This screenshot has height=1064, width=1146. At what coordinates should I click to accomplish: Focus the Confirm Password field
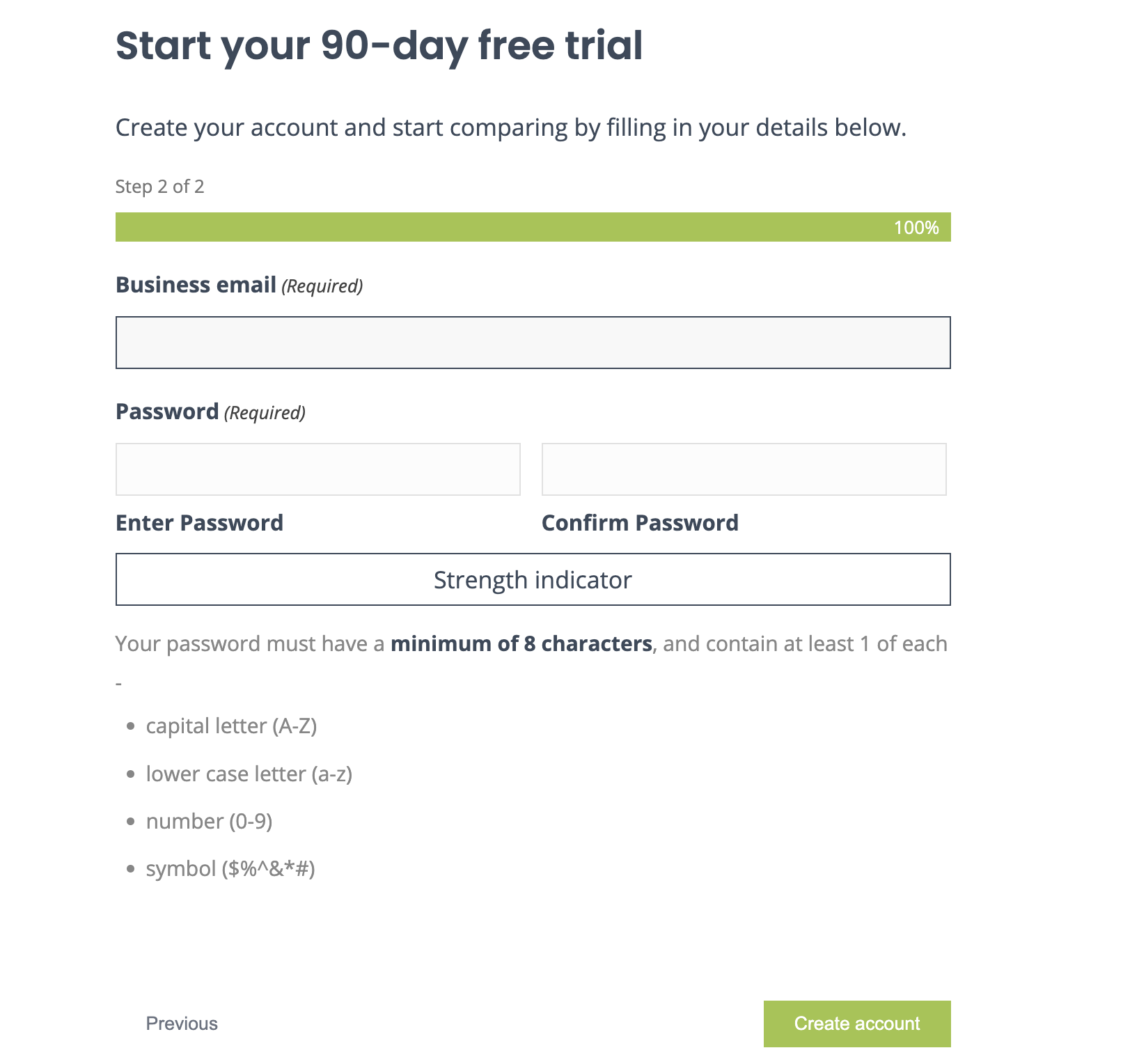coord(744,469)
